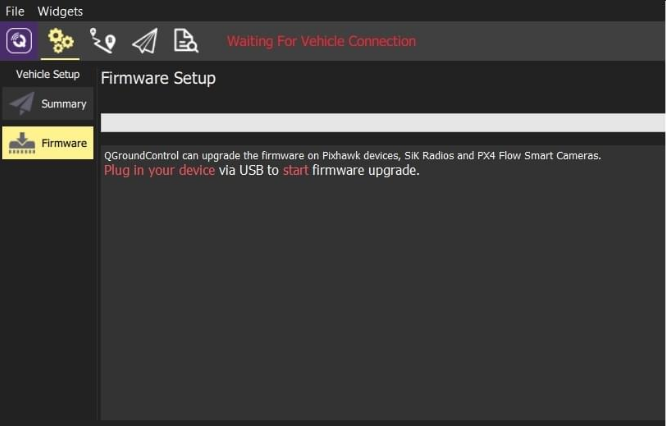666x426 pixels.
Task: Click the firmware upgrade progress bar
Action: 383,122
